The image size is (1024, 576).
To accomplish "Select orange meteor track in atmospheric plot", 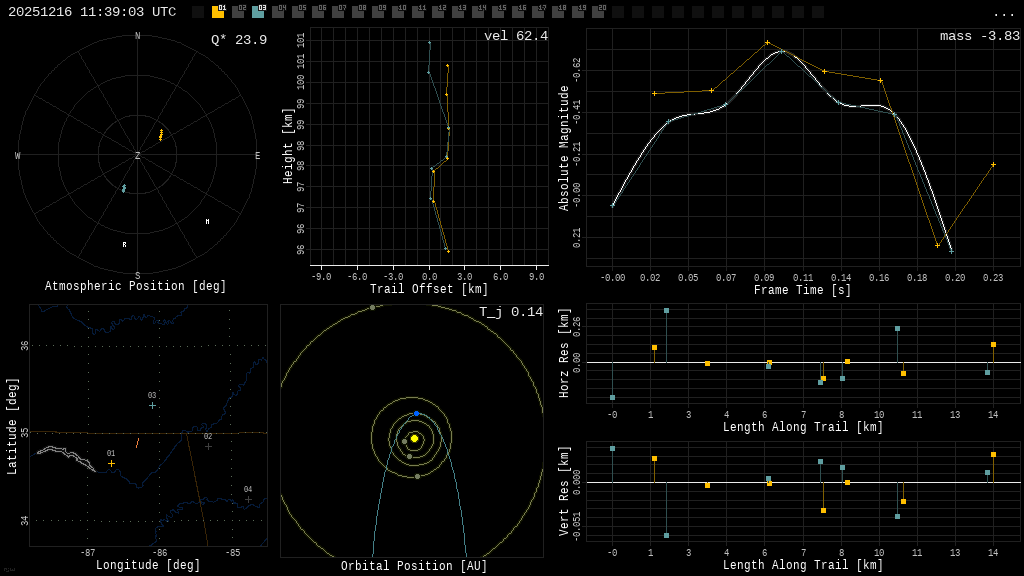I will [160, 135].
